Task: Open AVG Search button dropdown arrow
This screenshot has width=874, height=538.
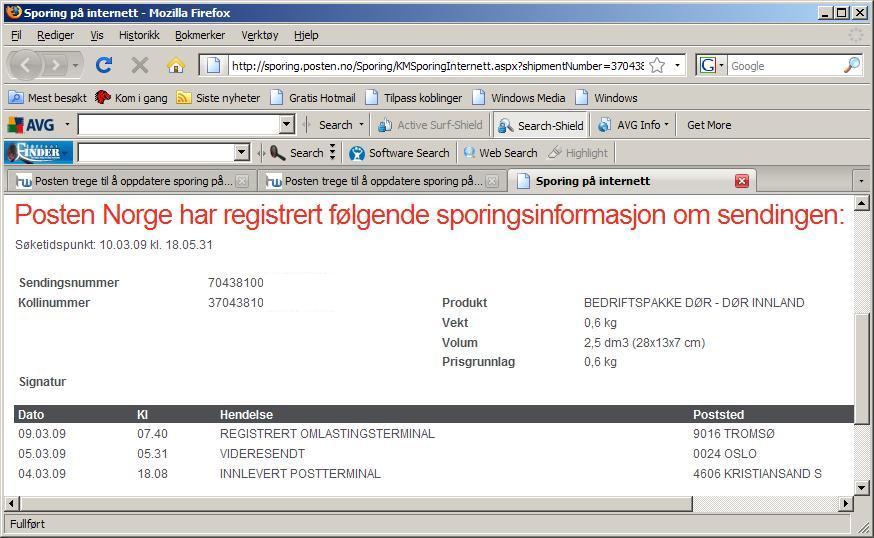Action: (x=361, y=125)
